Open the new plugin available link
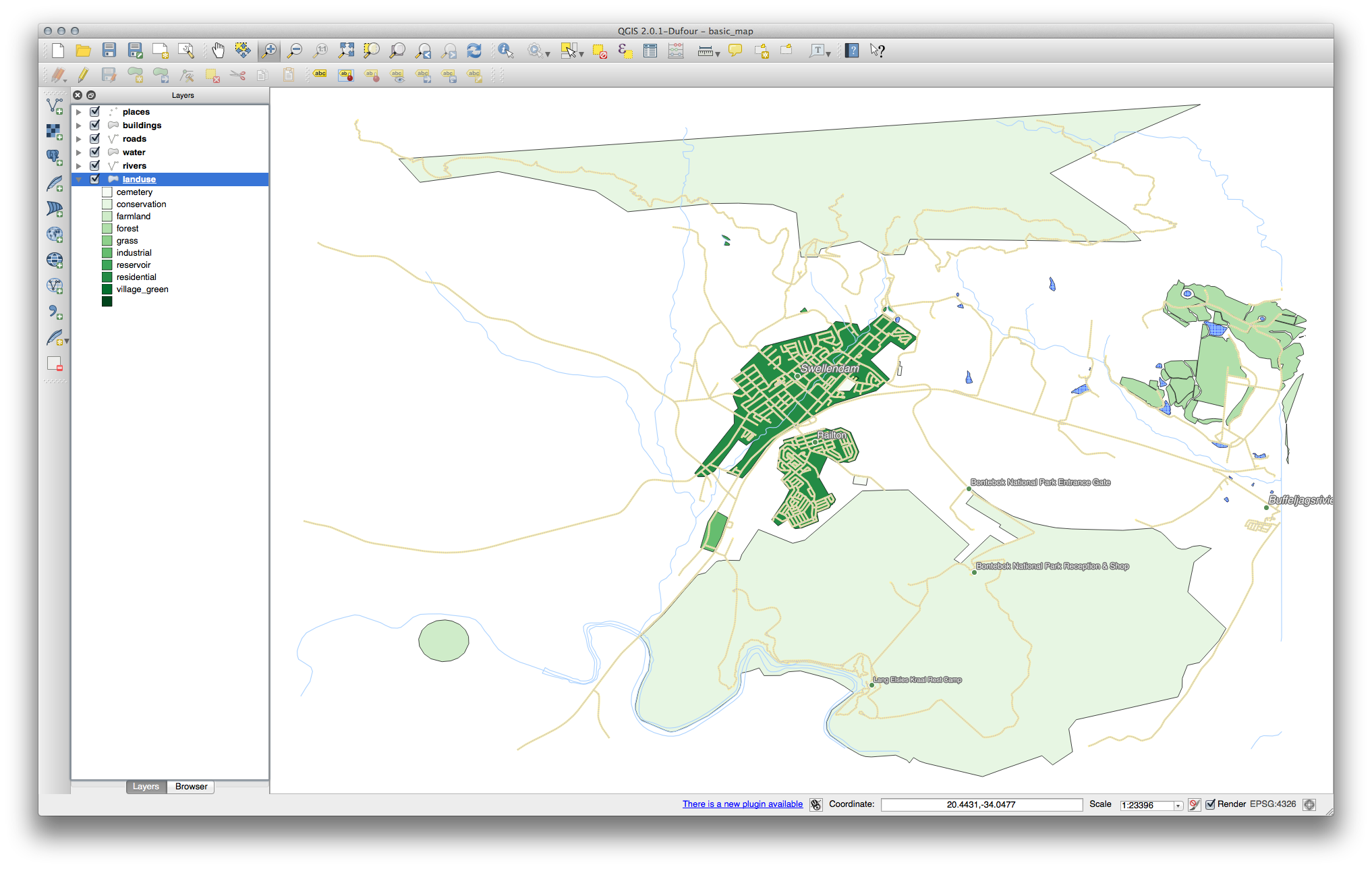1372x869 pixels. pyautogui.click(x=742, y=804)
